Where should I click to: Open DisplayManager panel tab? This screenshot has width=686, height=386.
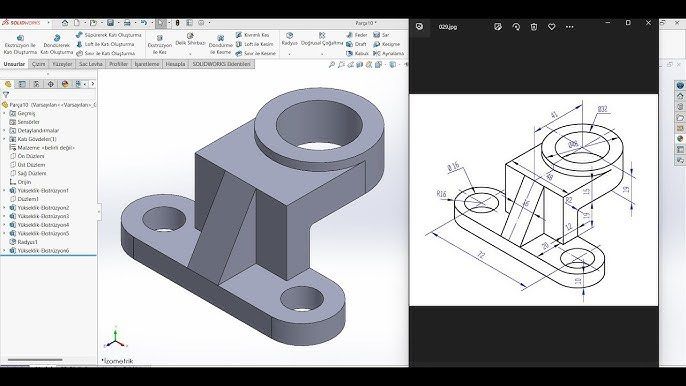tap(65, 84)
